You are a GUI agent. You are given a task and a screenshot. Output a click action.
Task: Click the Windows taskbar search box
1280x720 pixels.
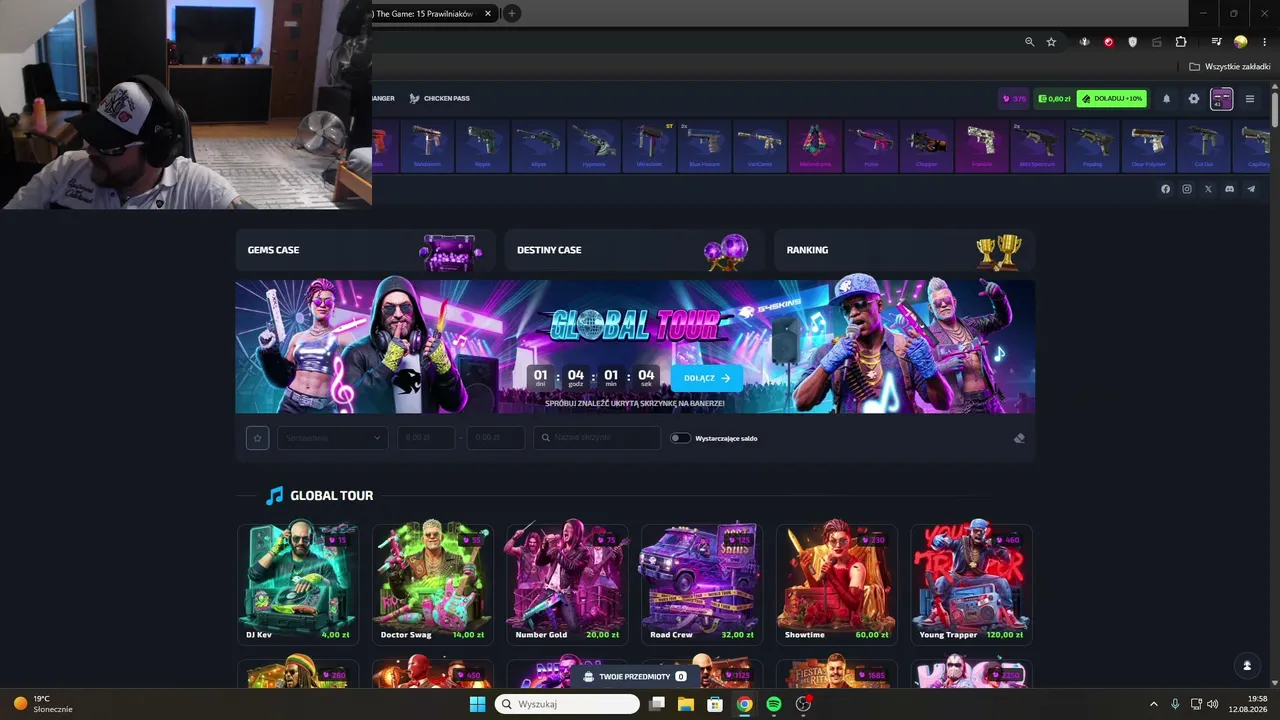click(567, 704)
